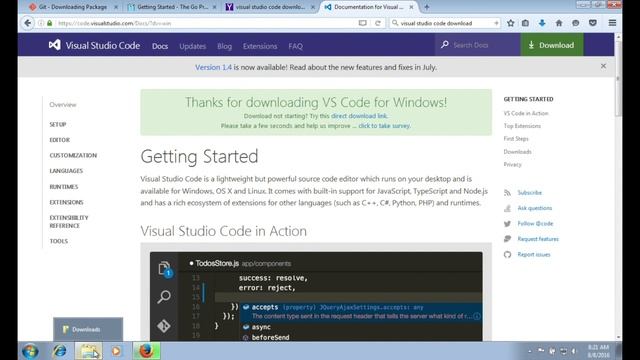Click the Request features chat icon

(507, 239)
